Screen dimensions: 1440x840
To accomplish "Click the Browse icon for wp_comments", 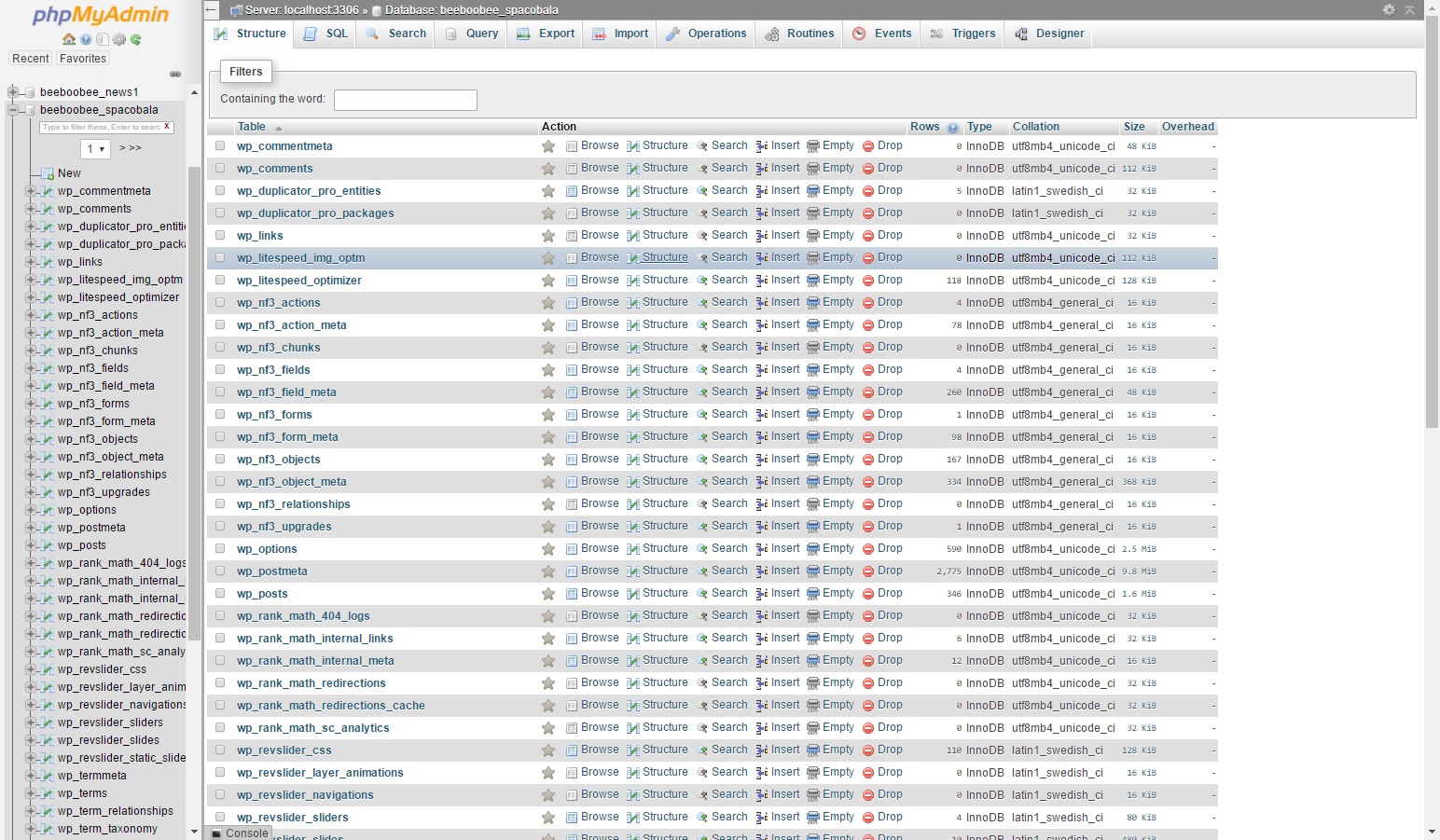I will coord(572,169).
